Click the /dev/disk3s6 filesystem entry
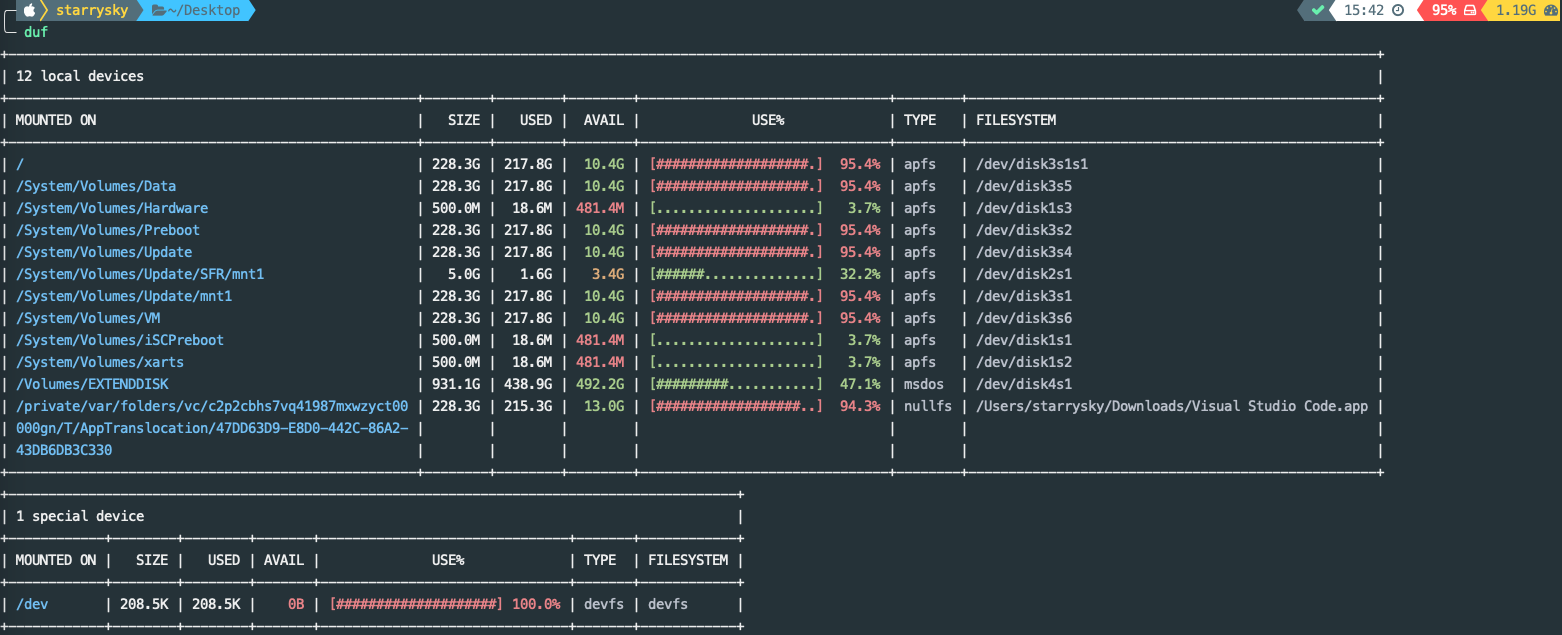This screenshot has height=635, width=1562. pyautogui.click(x=1024, y=318)
